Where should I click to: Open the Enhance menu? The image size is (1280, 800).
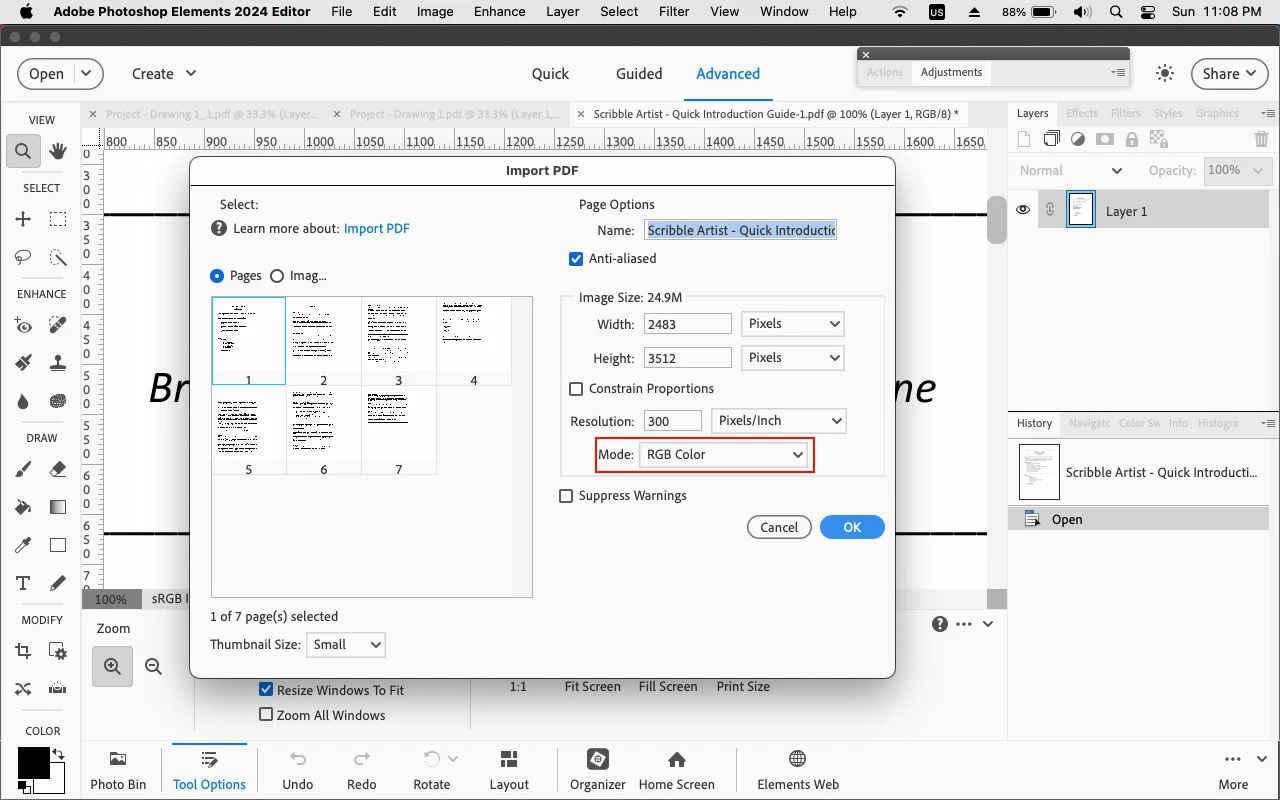[500, 12]
